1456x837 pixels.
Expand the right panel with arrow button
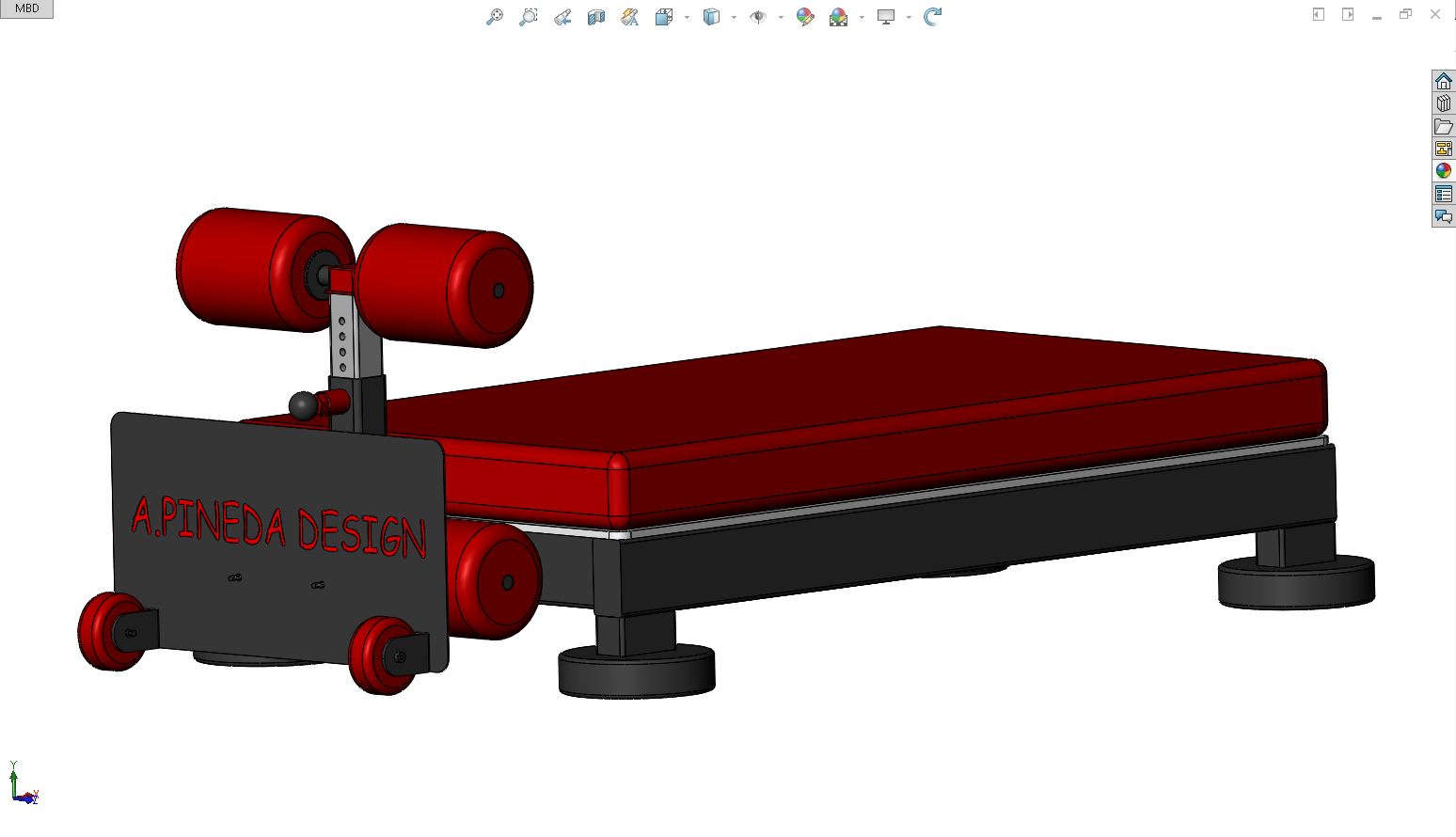point(1348,14)
